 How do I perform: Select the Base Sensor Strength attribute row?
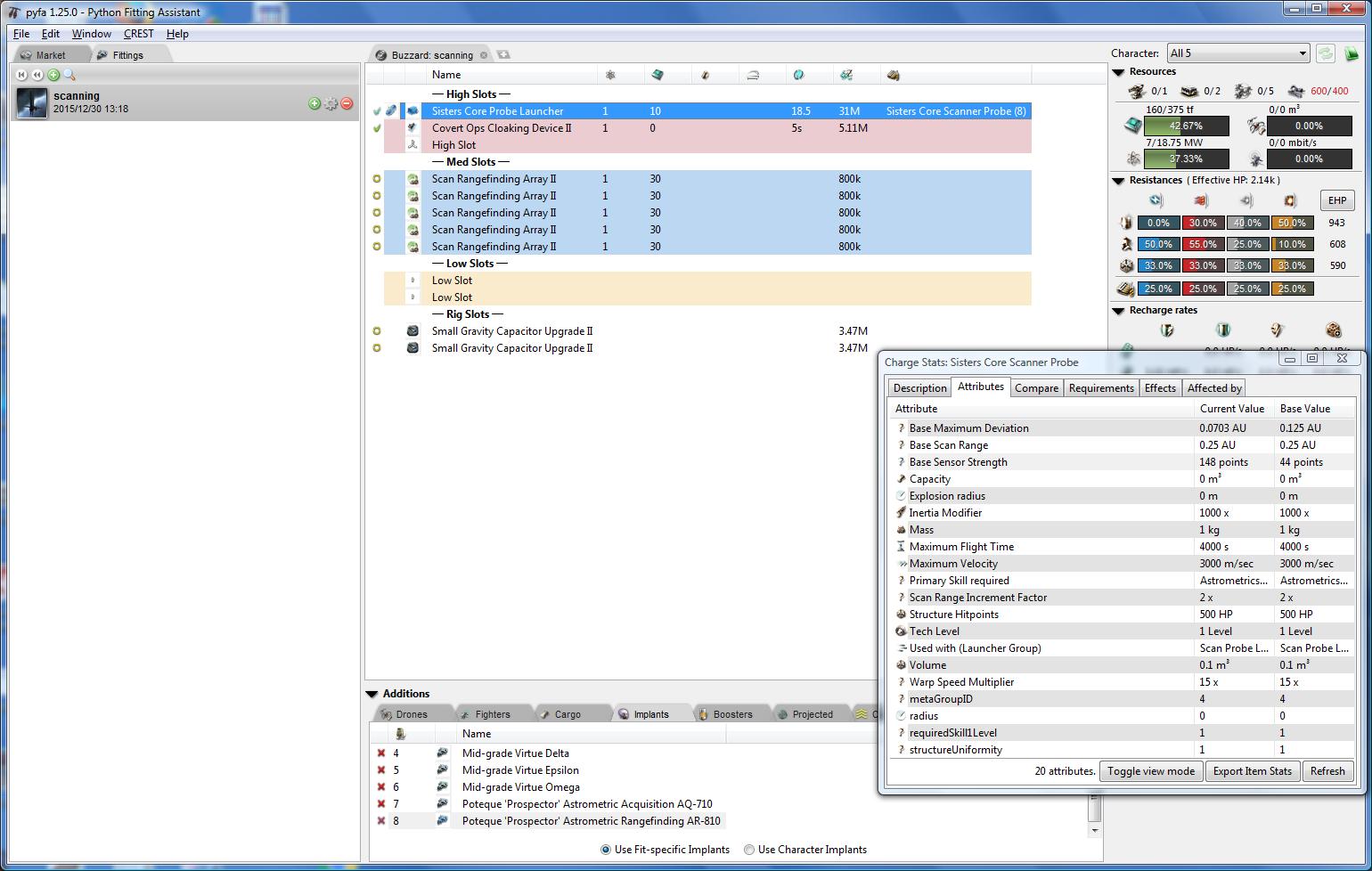pyautogui.click(x=1122, y=462)
